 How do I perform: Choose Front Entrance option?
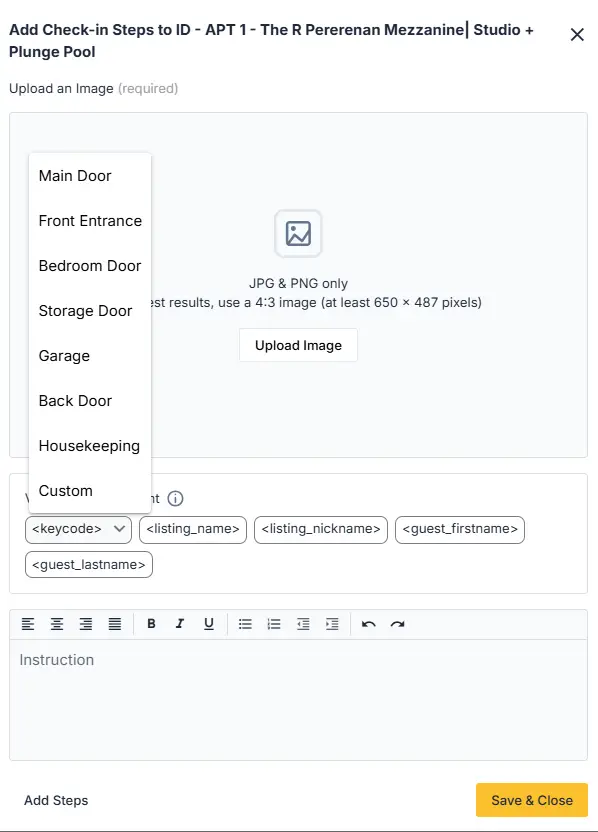[90, 221]
